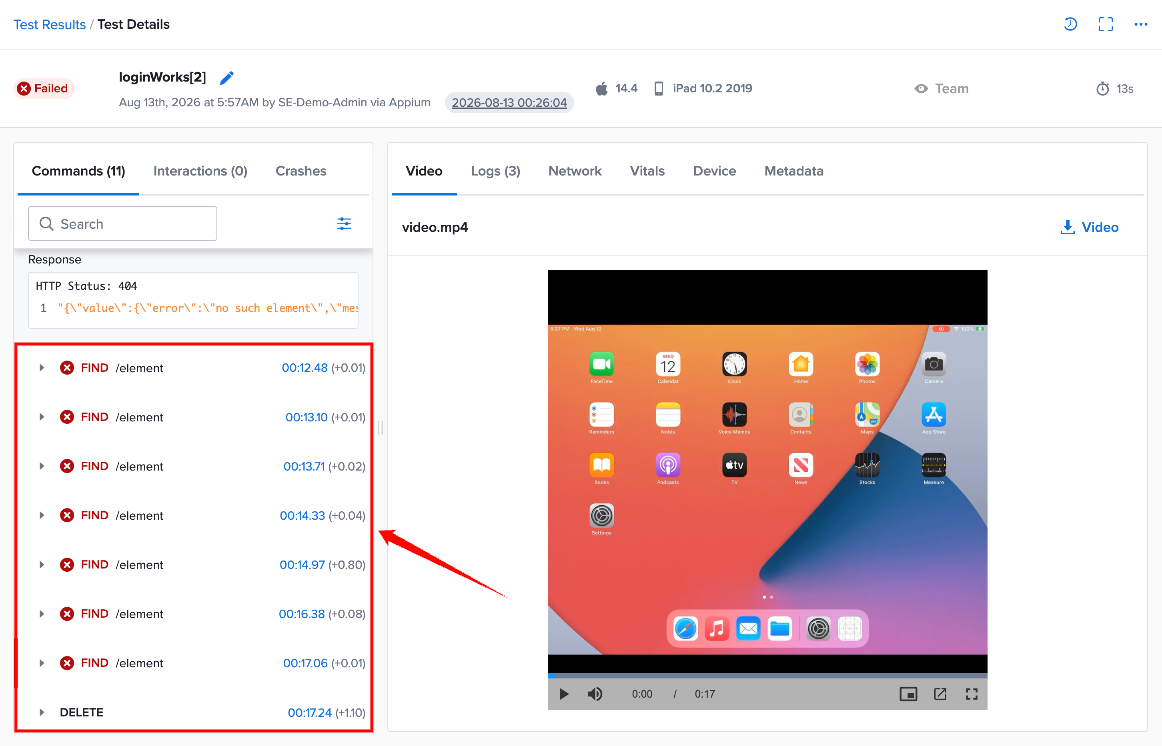Click the Podcasts icon in video

click(668, 465)
